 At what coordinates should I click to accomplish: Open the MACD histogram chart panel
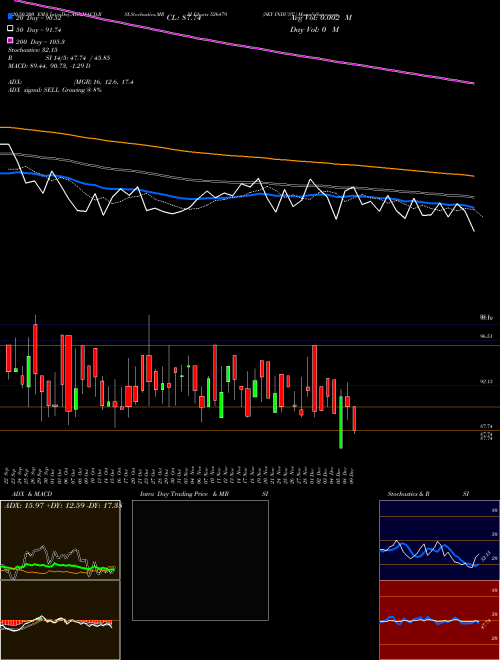60,620
